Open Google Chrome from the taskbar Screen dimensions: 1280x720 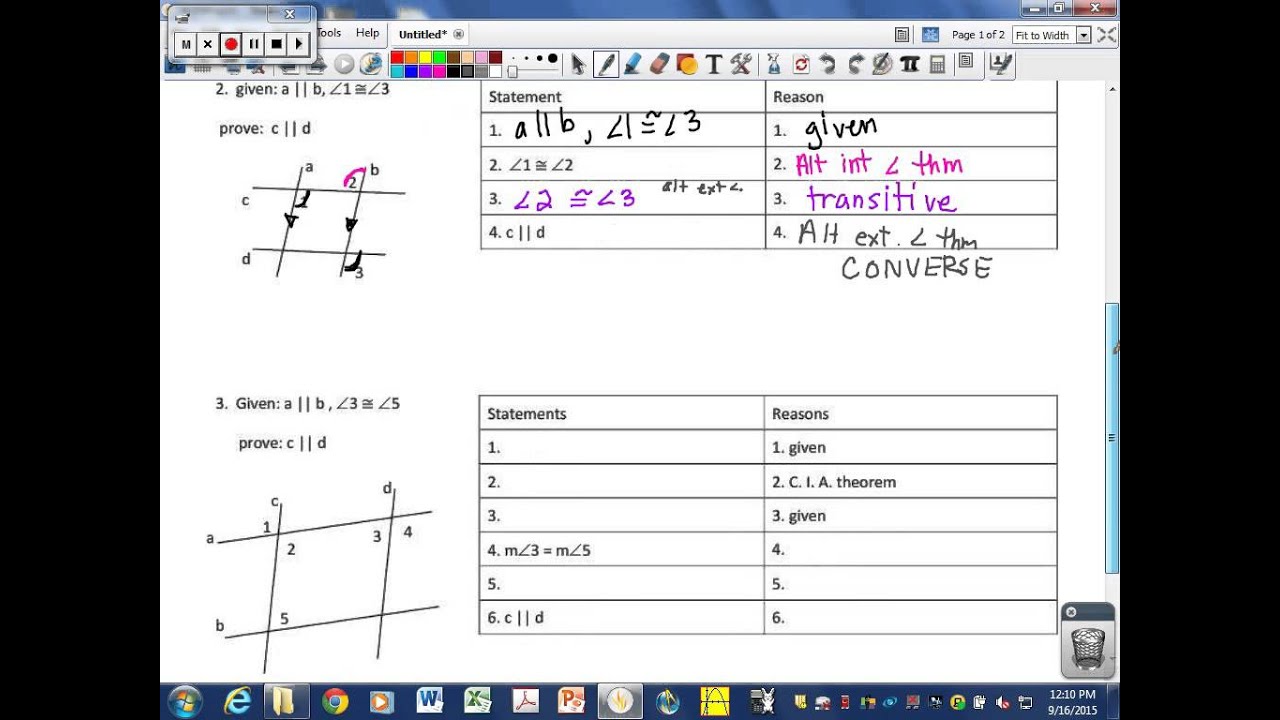334,701
